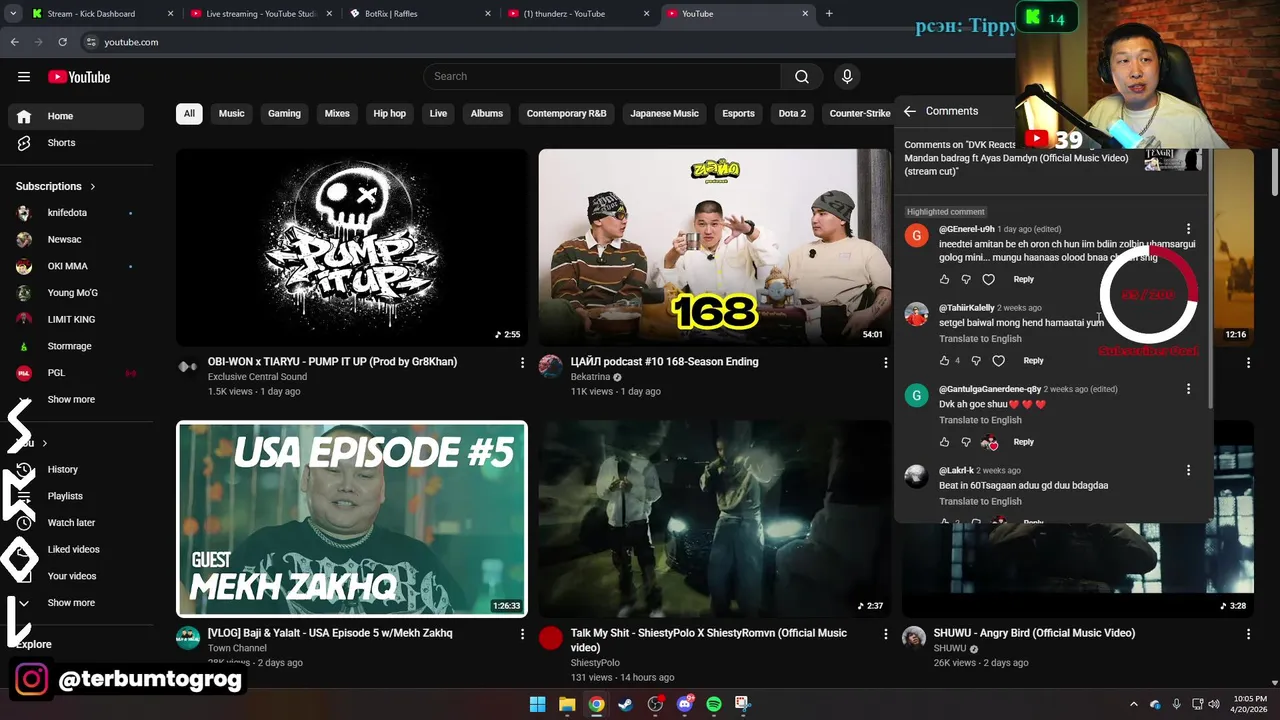Open knifedota subscription channel

point(76,213)
